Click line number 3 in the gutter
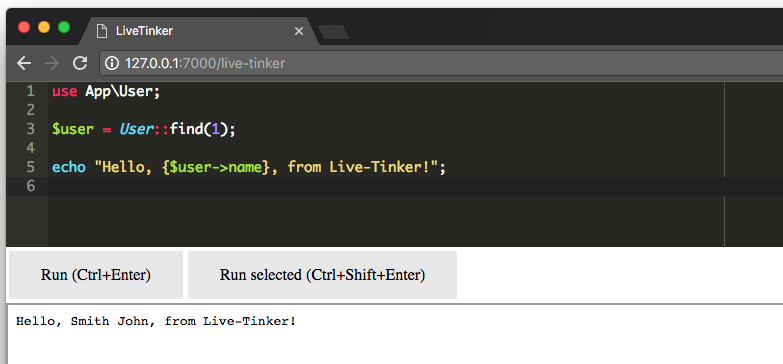This screenshot has width=783, height=364. click(30, 129)
